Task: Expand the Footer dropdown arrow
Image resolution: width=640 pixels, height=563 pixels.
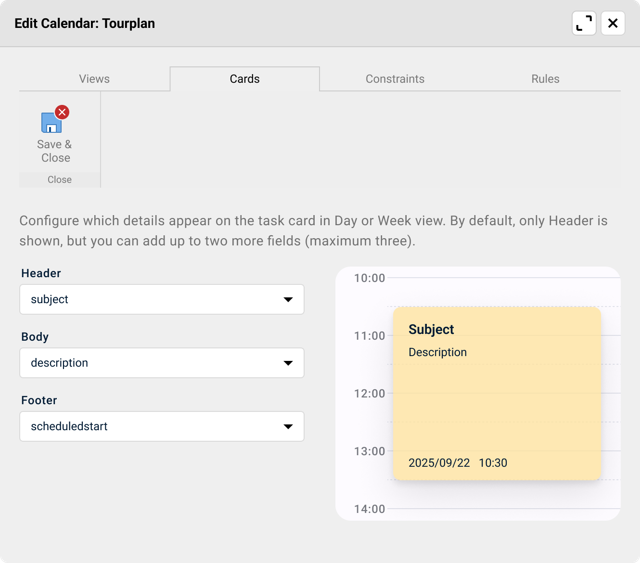Action: coord(288,427)
